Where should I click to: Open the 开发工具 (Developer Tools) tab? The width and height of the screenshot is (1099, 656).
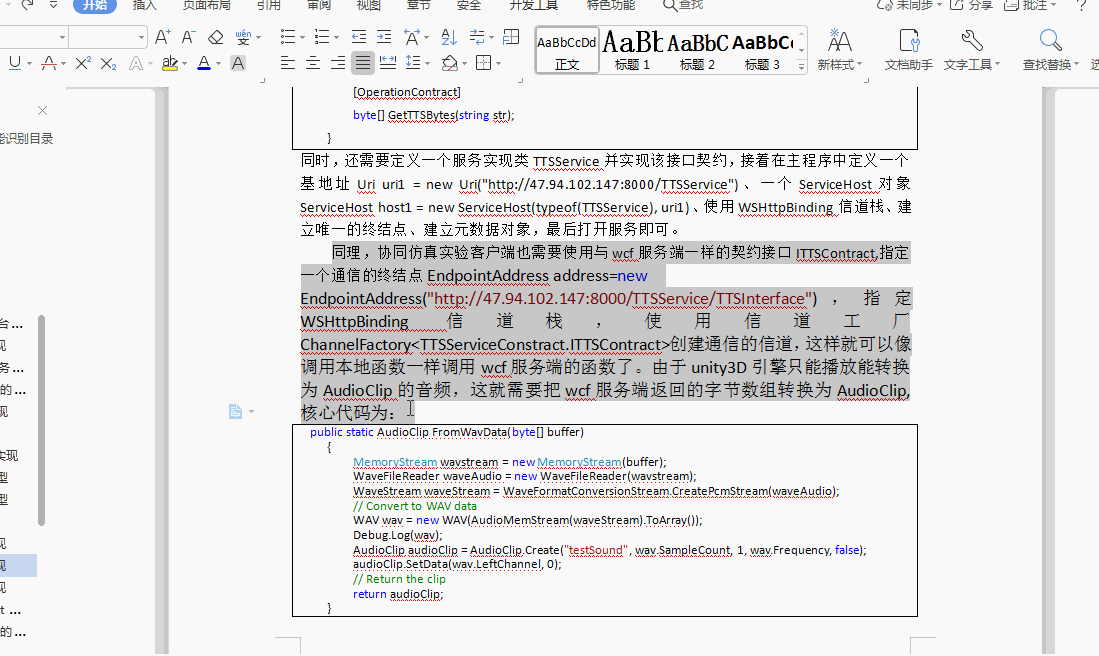coord(533,5)
